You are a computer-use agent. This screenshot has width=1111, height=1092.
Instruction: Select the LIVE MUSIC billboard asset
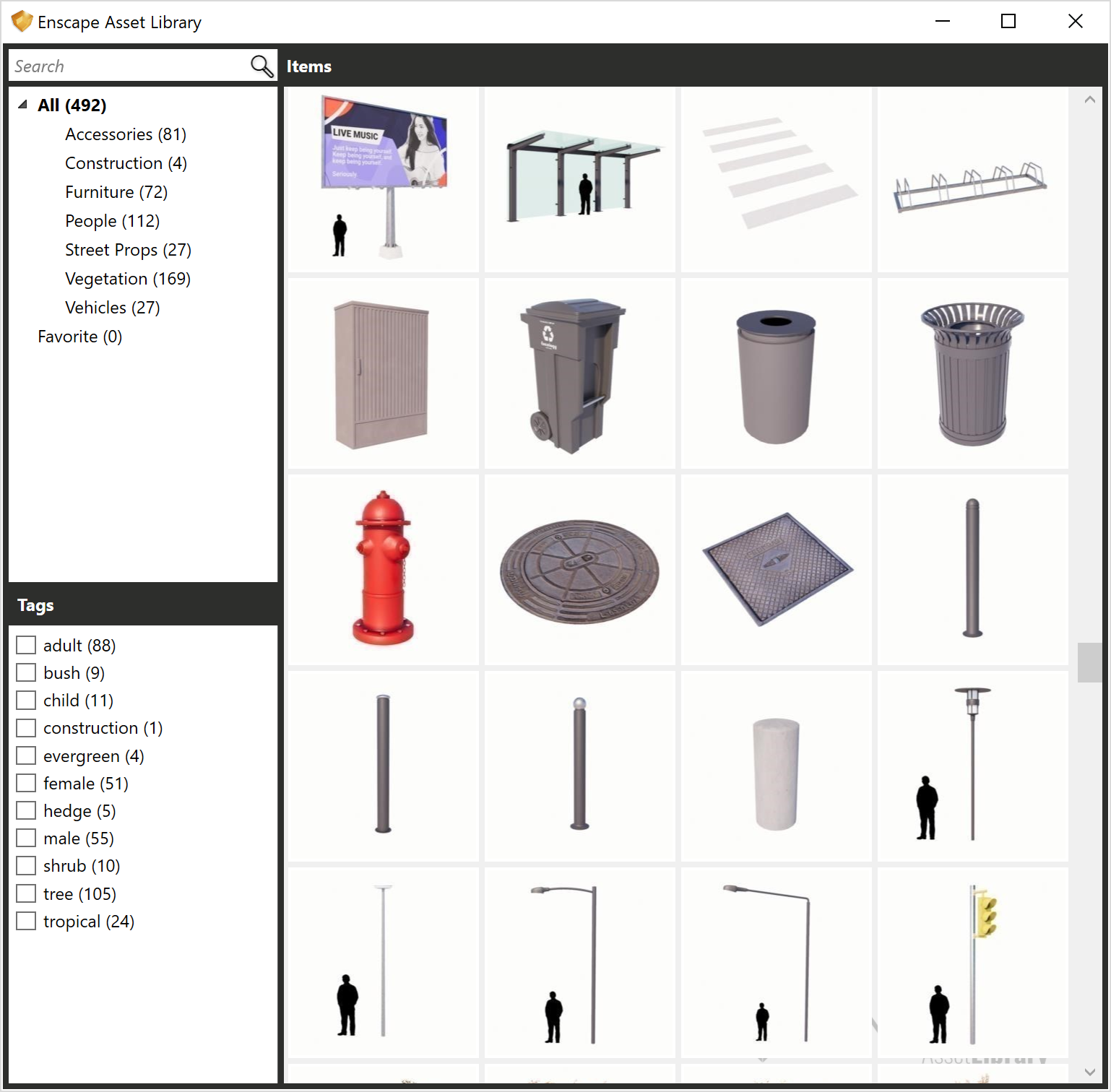coord(382,179)
